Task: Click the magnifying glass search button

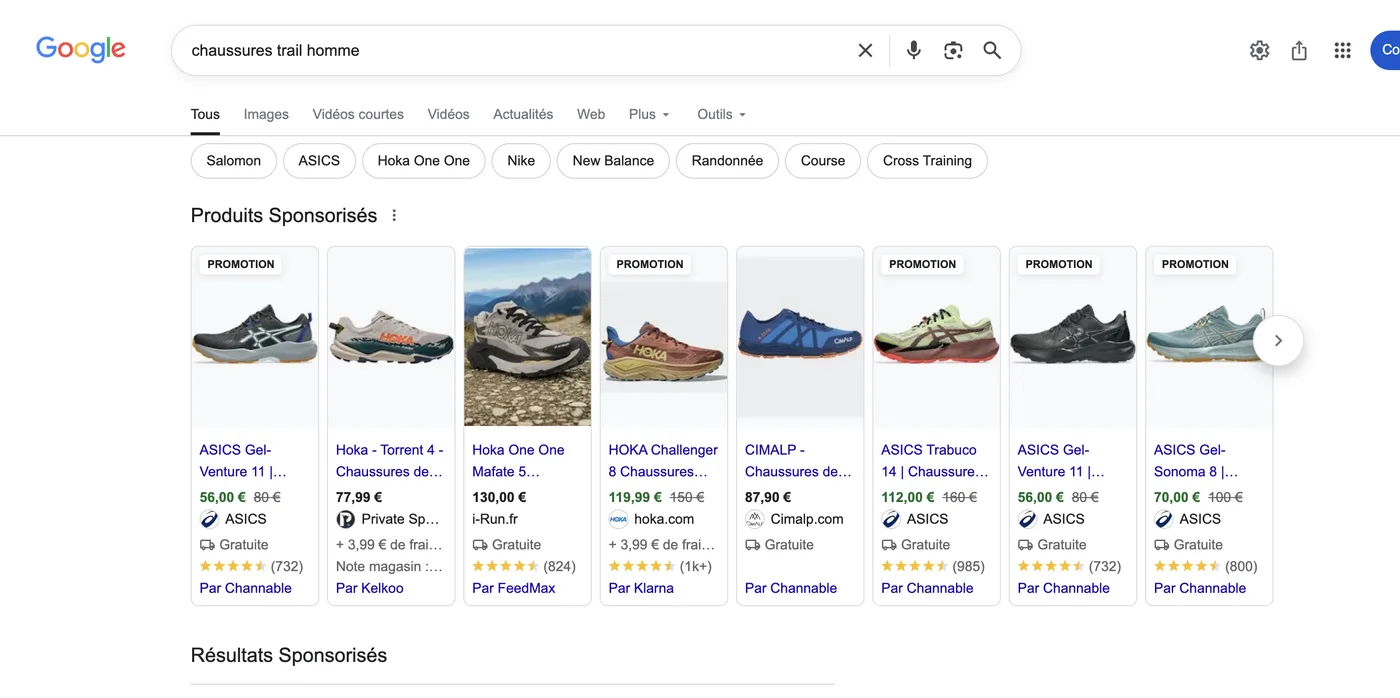Action: coord(992,50)
